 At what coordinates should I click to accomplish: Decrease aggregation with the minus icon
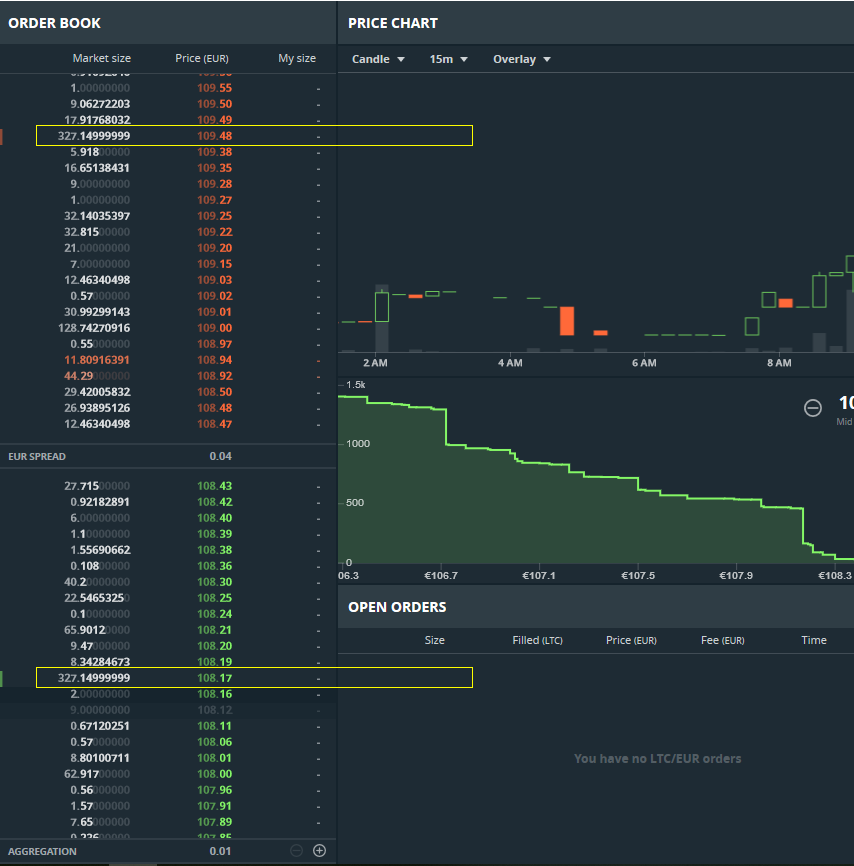click(x=296, y=850)
